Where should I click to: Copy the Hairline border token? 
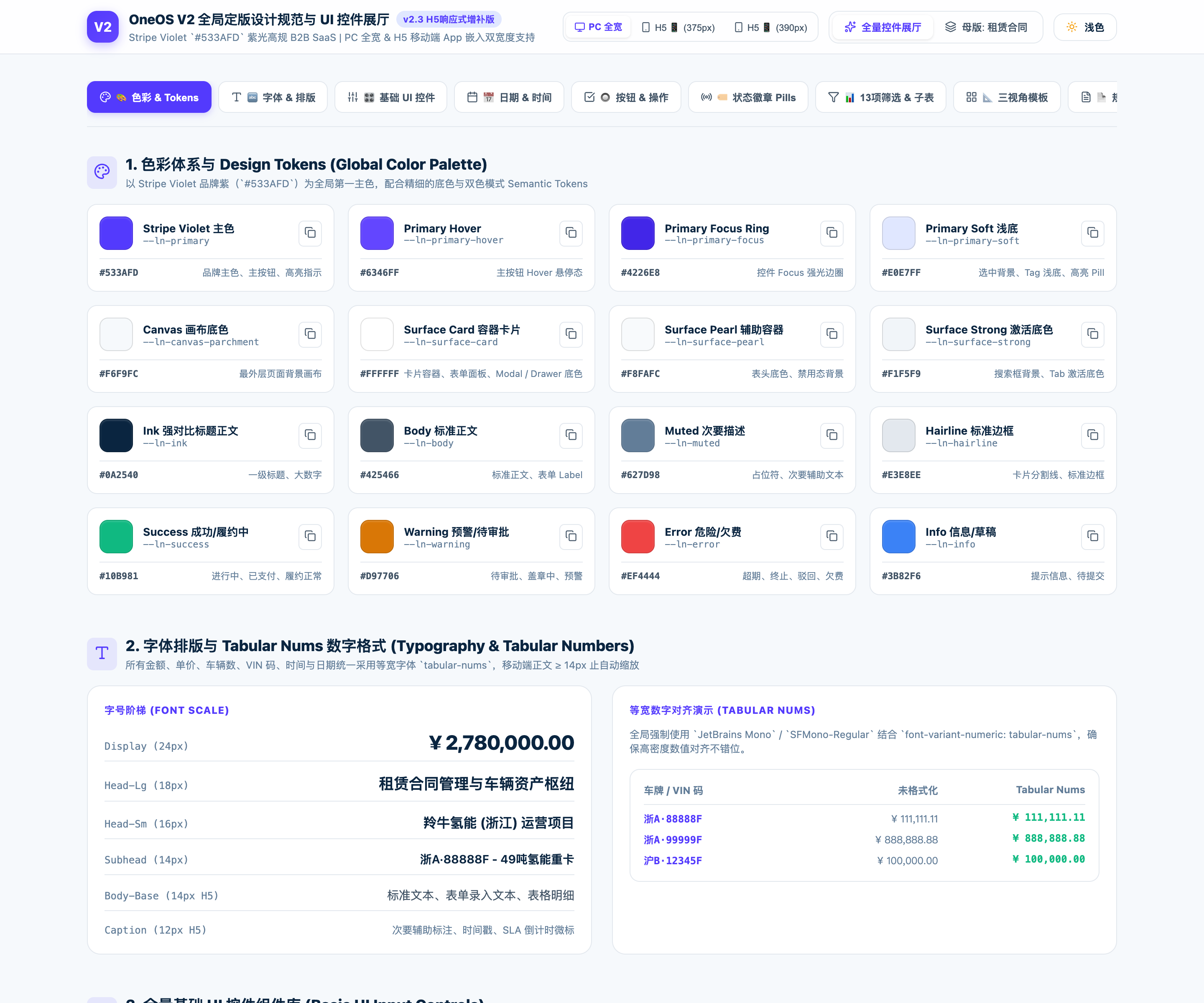point(1093,435)
